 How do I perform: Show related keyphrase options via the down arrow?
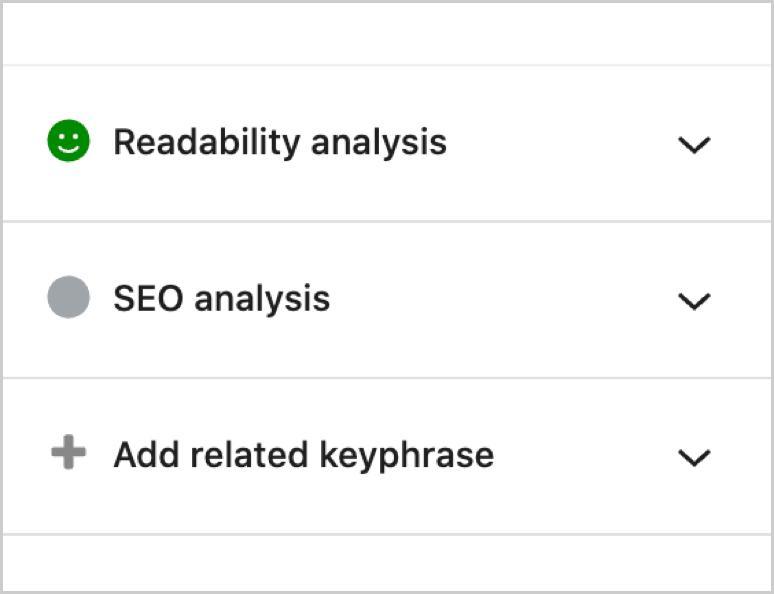[693, 457]
